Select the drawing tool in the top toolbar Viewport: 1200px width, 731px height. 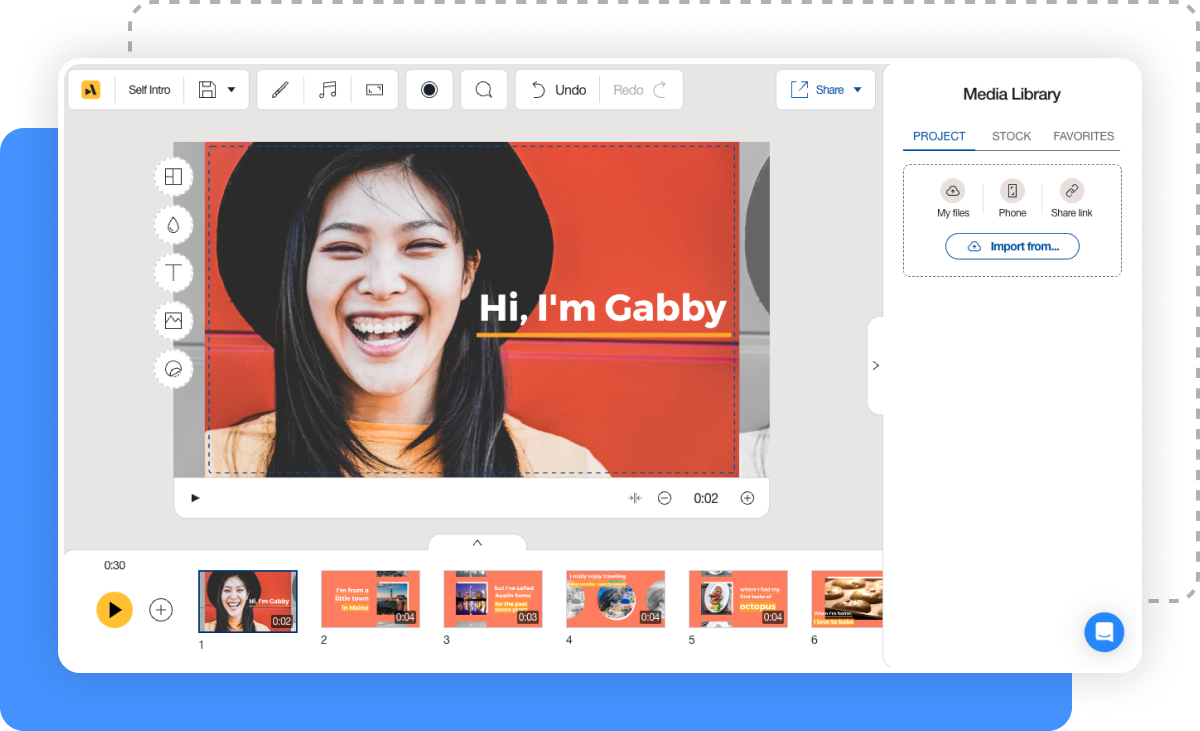coord(279,89)
